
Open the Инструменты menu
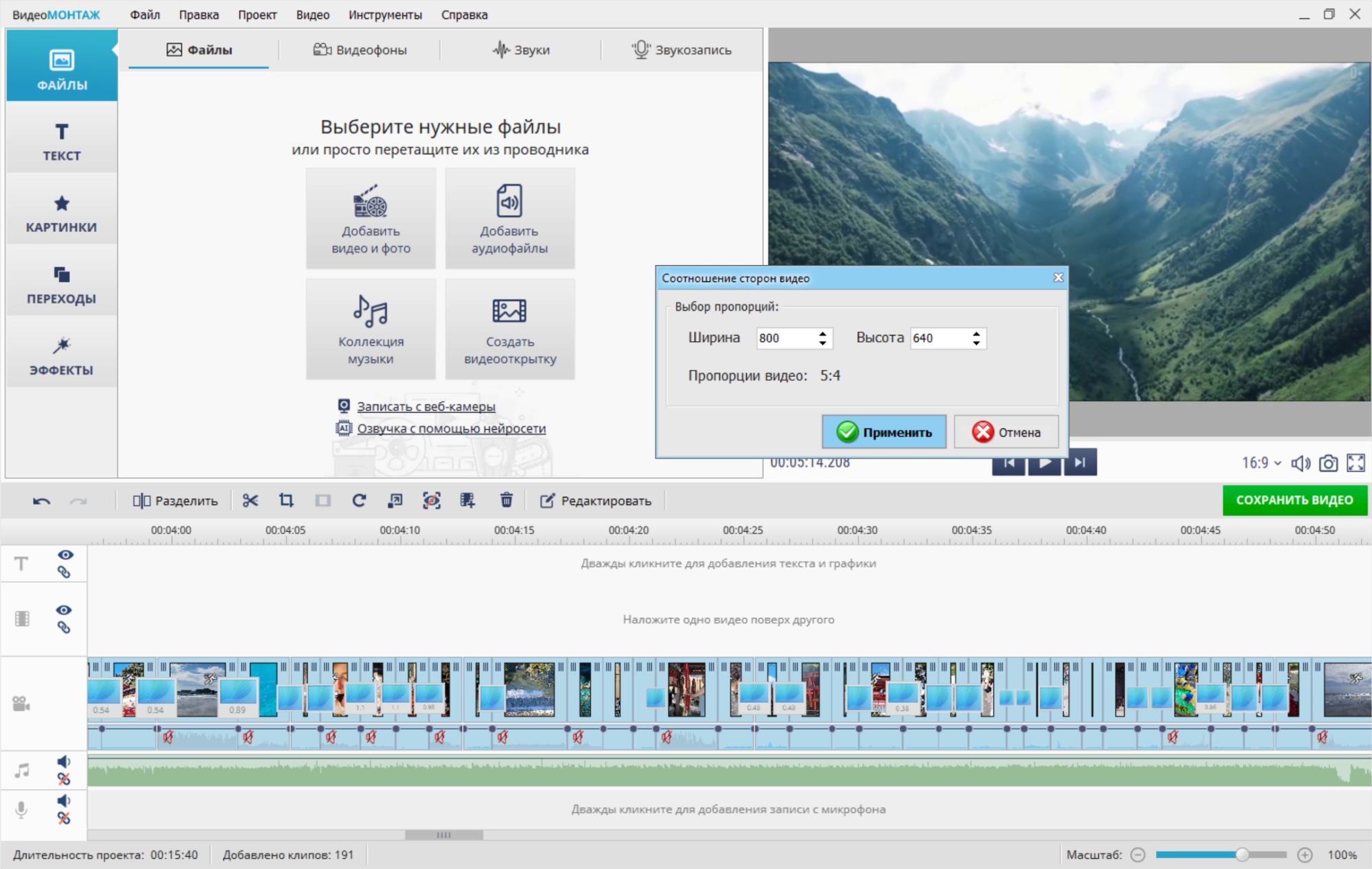(384, 14)
